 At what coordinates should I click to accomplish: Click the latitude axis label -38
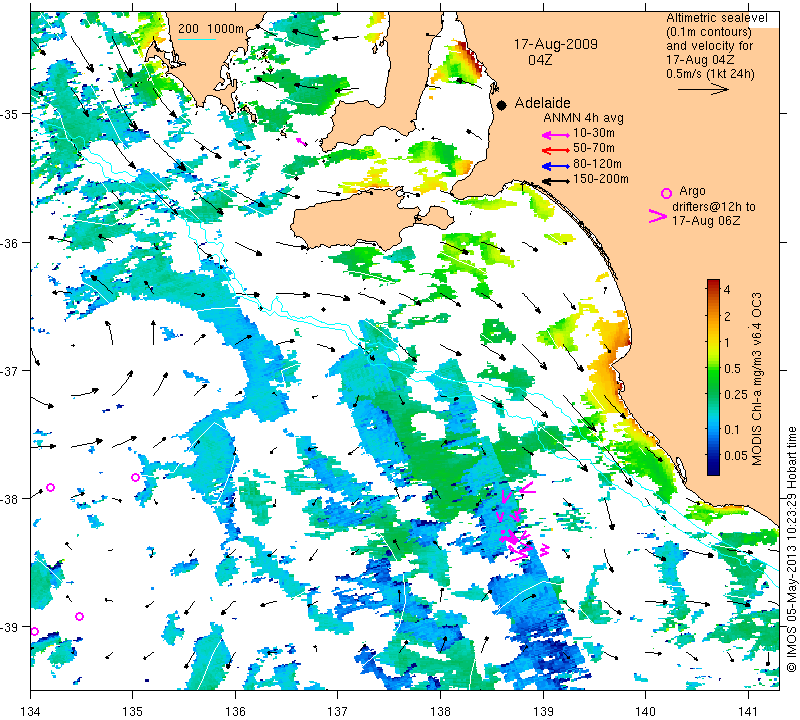(x=10, y=499)
